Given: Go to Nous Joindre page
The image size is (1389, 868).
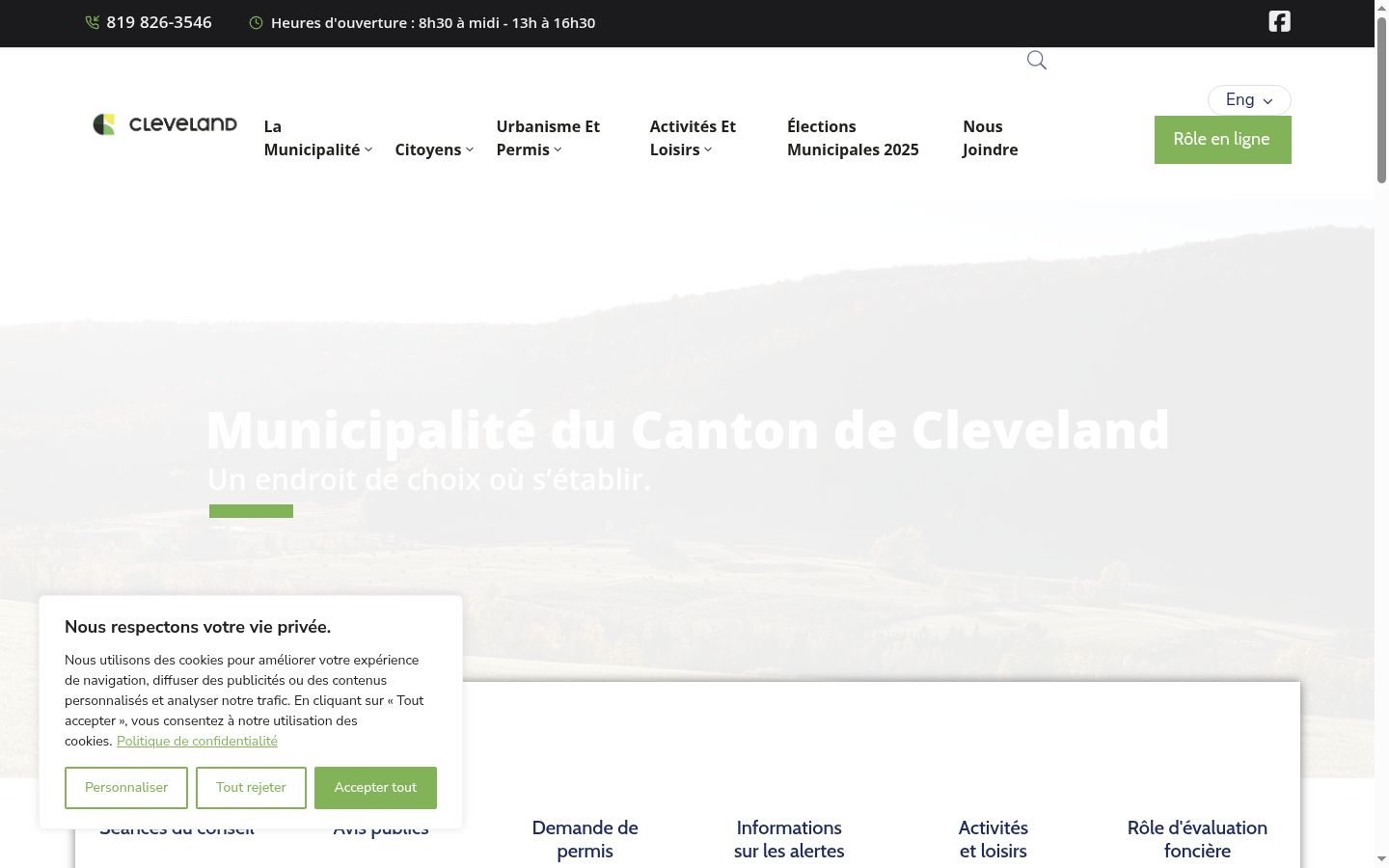Looking at the screenshot, I should click(990, 138).
